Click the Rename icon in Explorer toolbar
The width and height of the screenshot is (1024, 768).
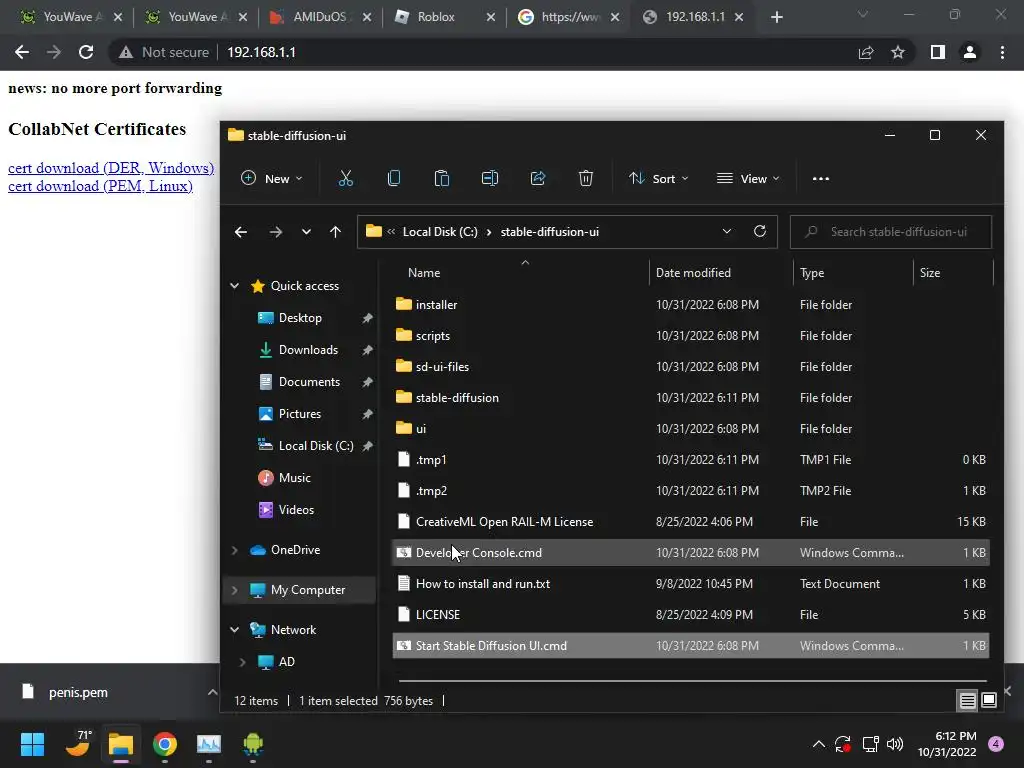tap(490, 178)
